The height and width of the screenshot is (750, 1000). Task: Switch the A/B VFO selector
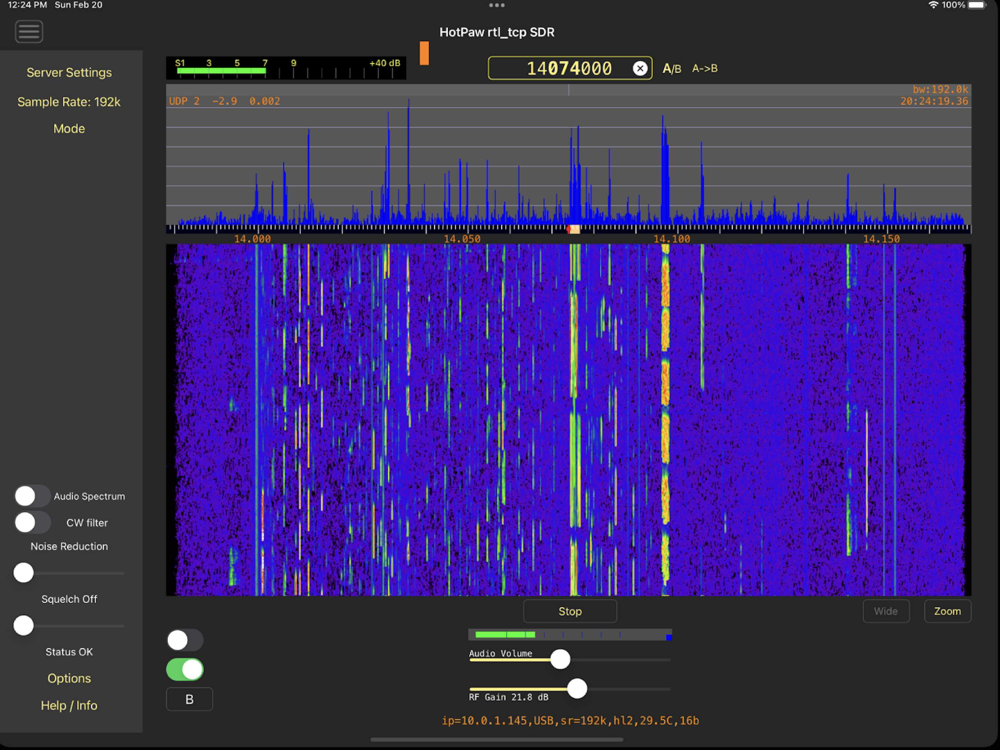(672, 69)
